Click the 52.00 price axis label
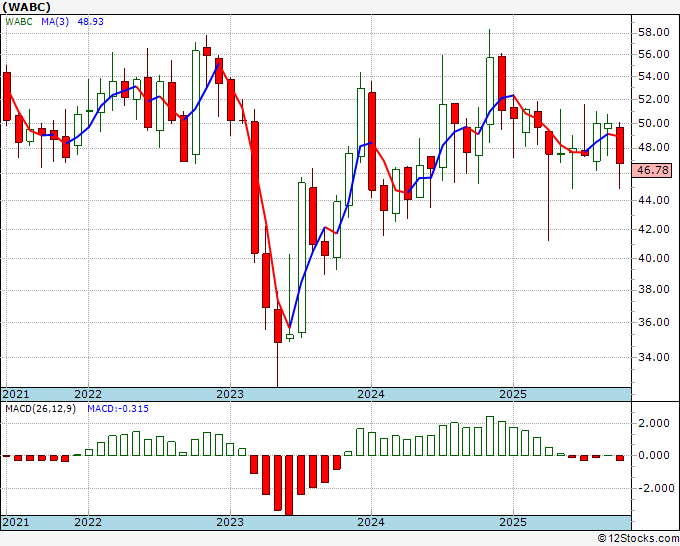Viewport: 680px width, 546px height. click(653, 99)
